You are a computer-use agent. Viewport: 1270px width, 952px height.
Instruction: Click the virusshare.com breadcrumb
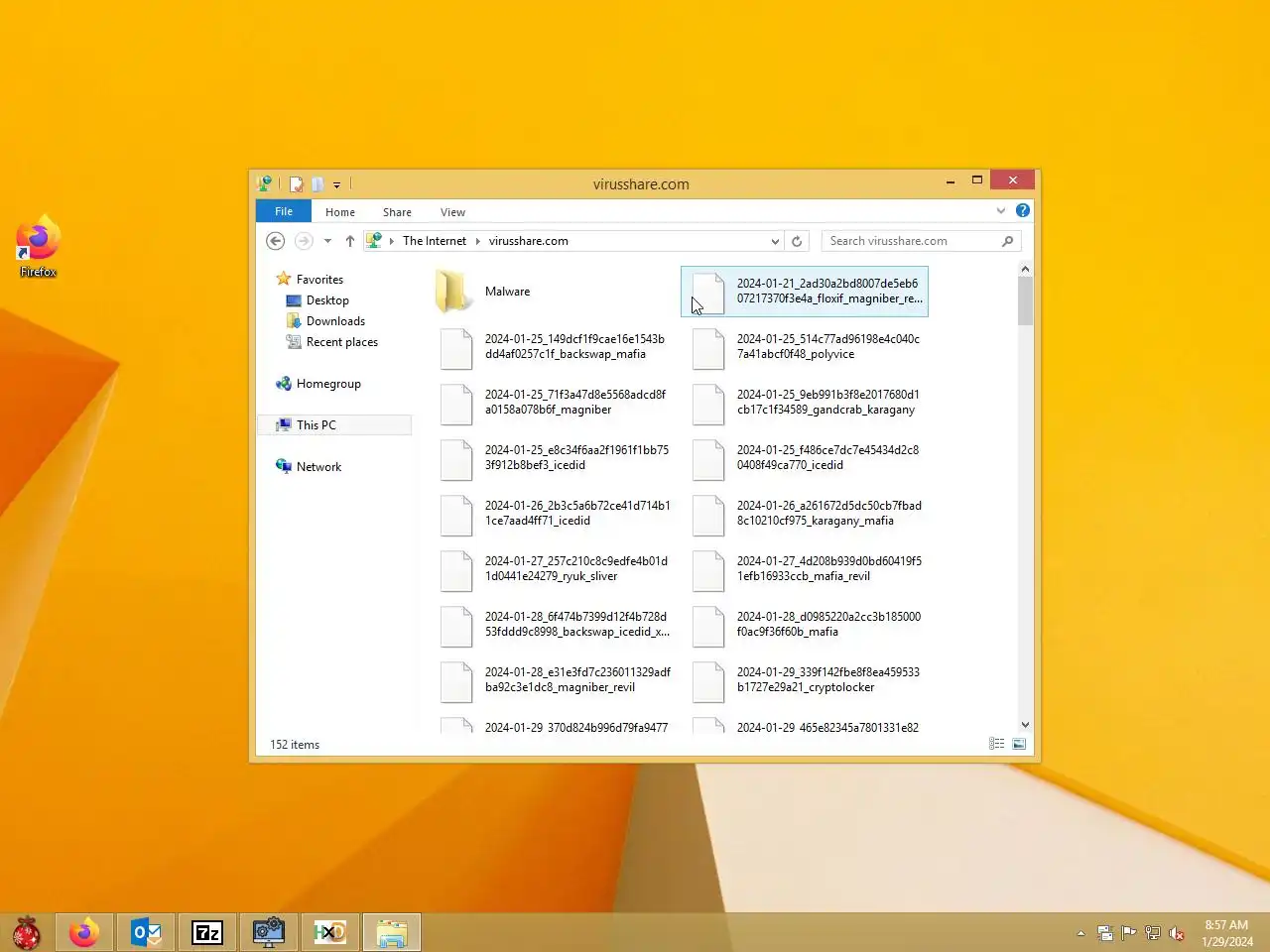click(x=529, y=241)
